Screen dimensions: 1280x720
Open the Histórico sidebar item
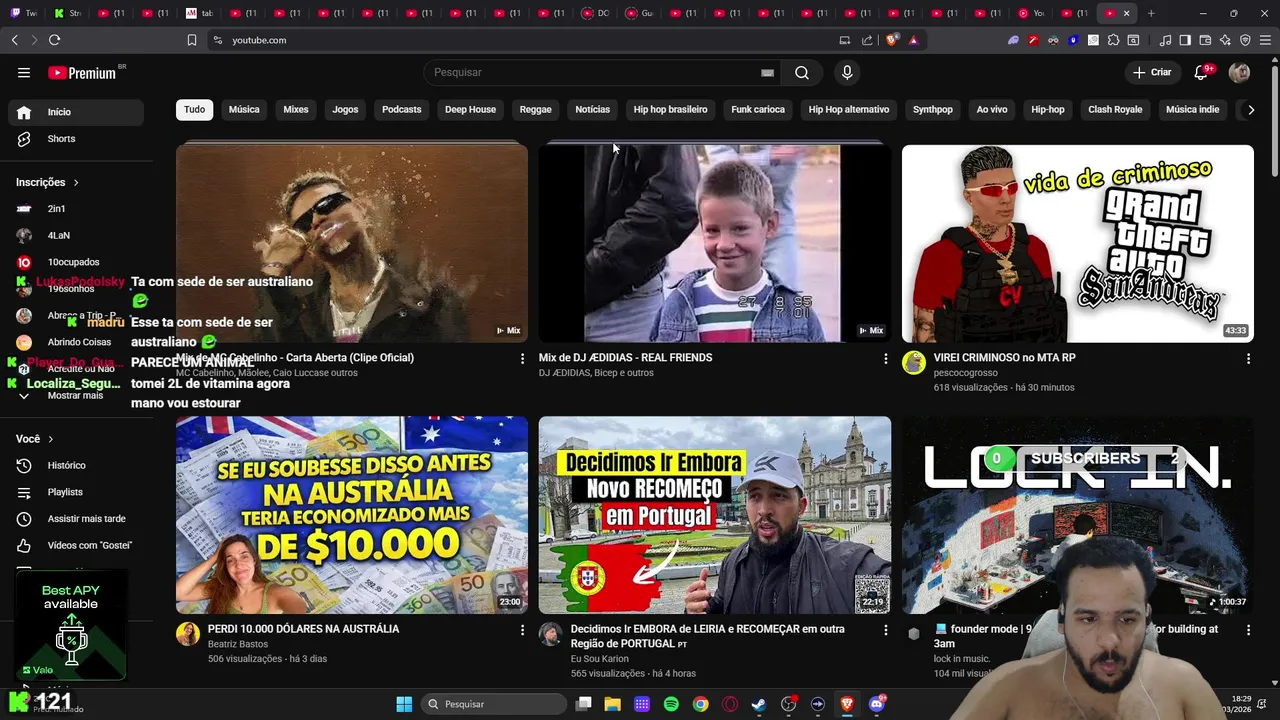coord(75,466)
